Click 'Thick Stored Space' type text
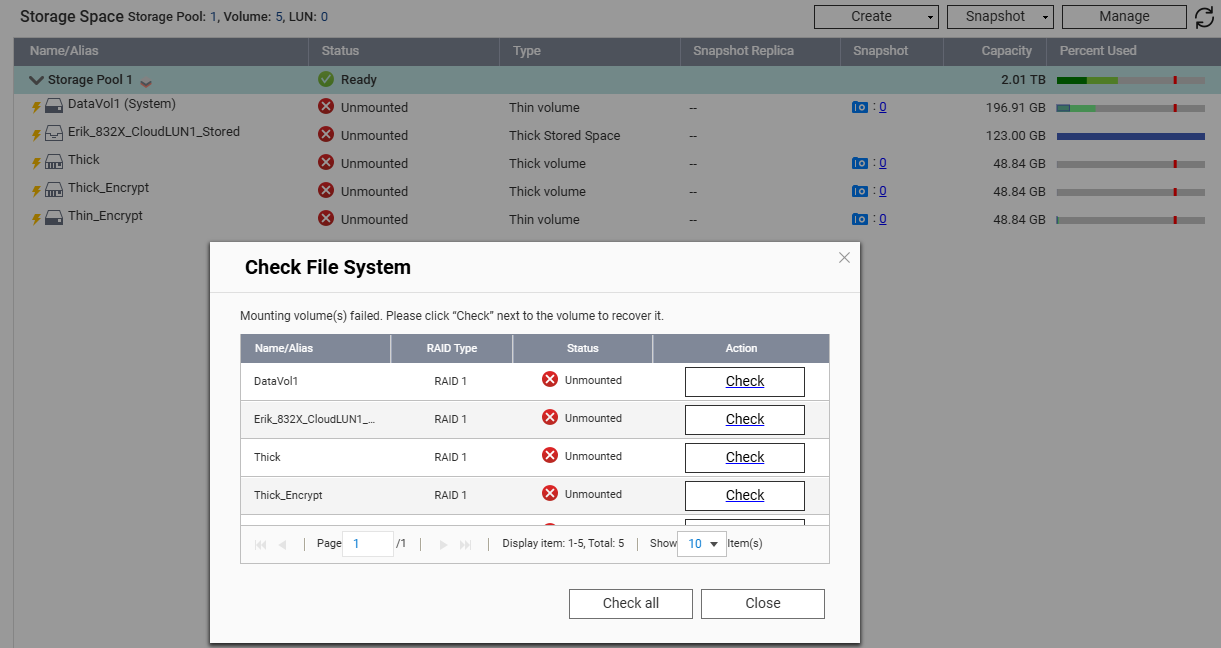 (564, 136)
